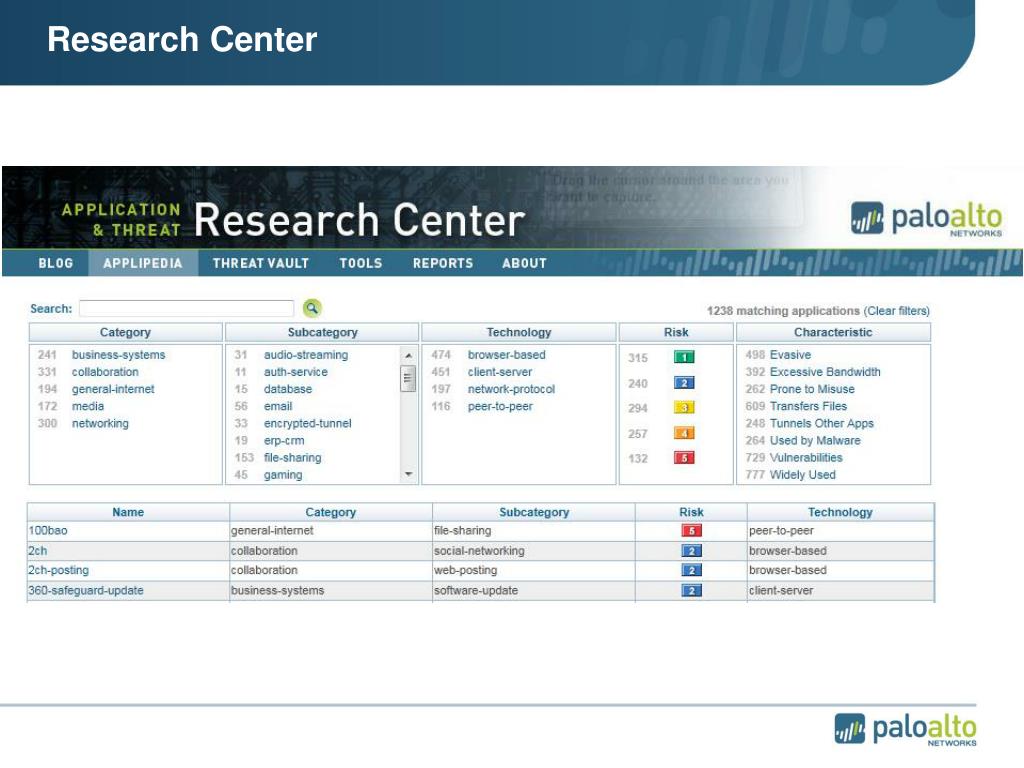This screenshot has width=1024, height=768.
Task: Subcategory list scroll down arrow
Action: pyautogui.click(x=408, y=474)
